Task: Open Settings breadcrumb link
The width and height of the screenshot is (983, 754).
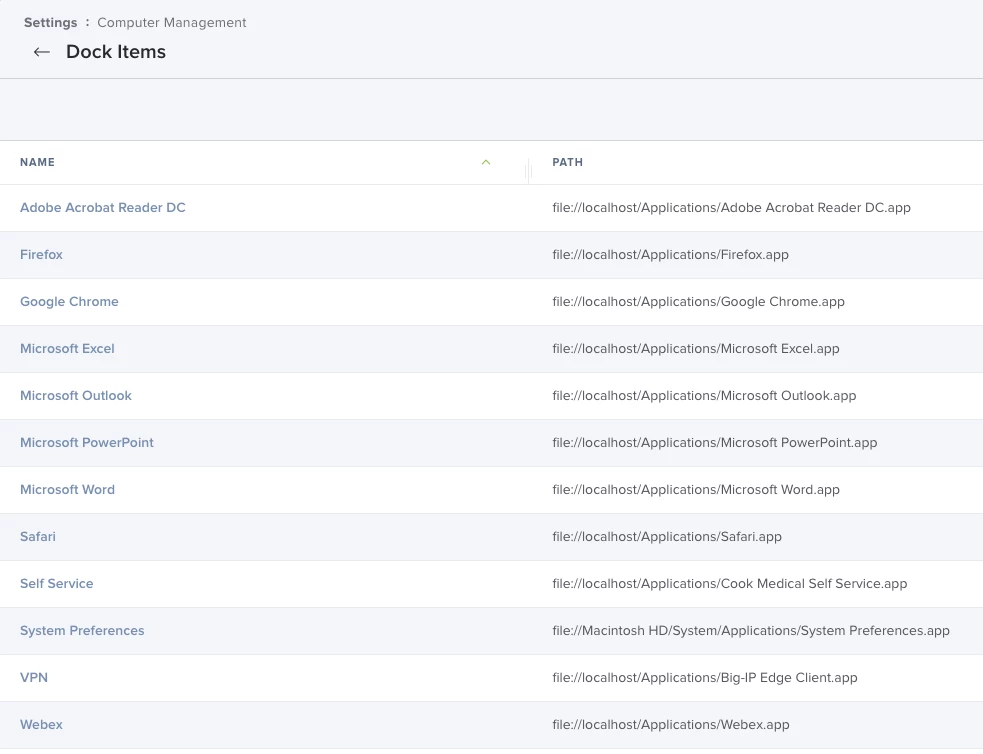Action: point(50,23)
